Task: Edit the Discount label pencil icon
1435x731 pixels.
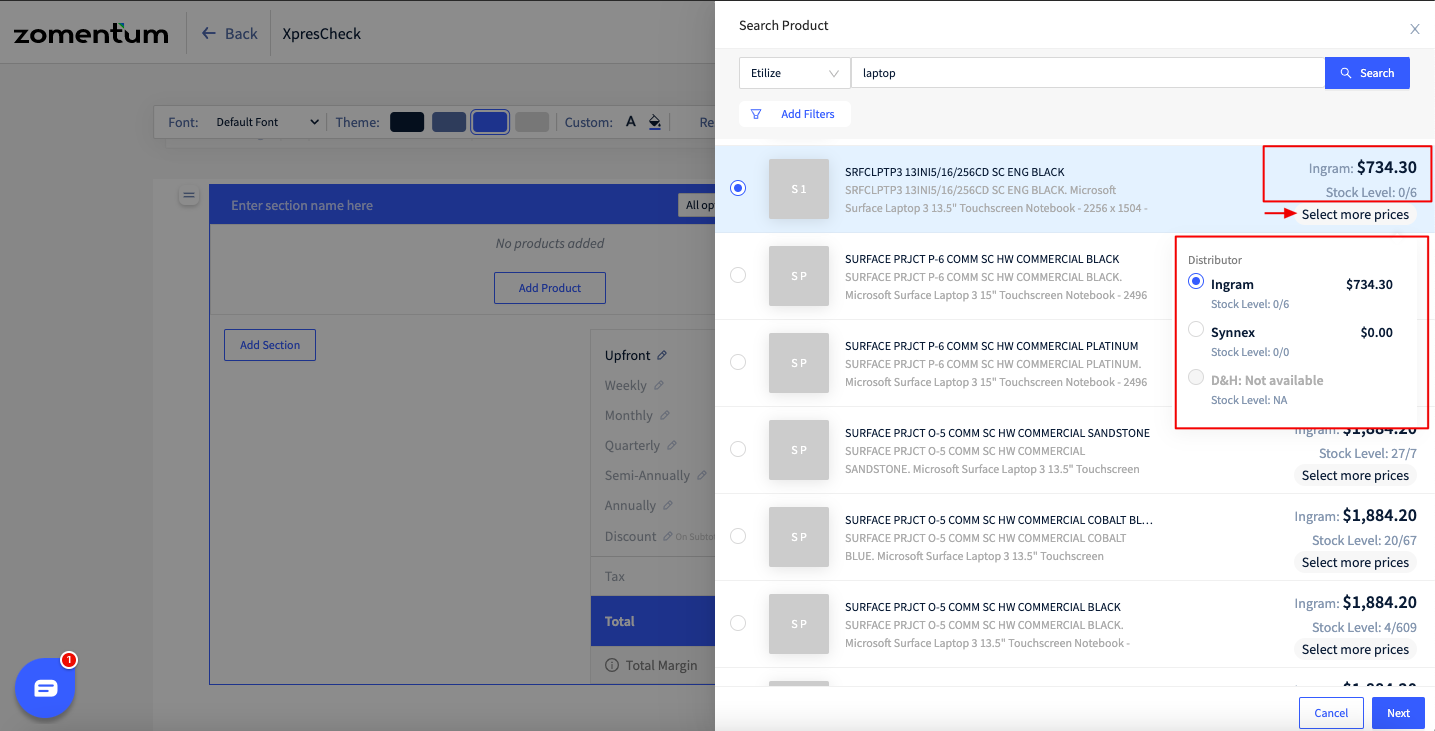Action: coord(667,536)
